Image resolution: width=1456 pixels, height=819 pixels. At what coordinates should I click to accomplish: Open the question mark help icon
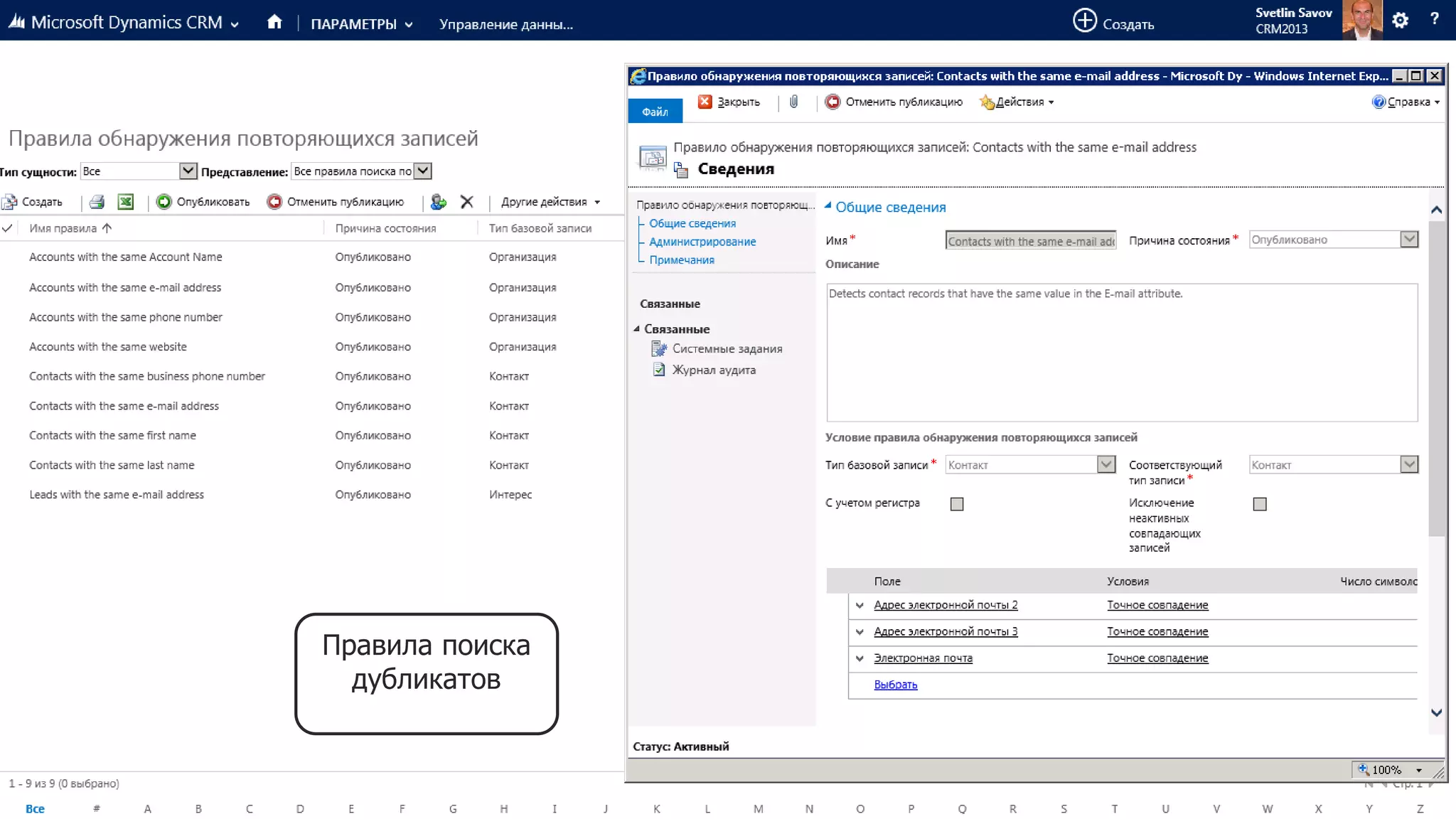1435,19
